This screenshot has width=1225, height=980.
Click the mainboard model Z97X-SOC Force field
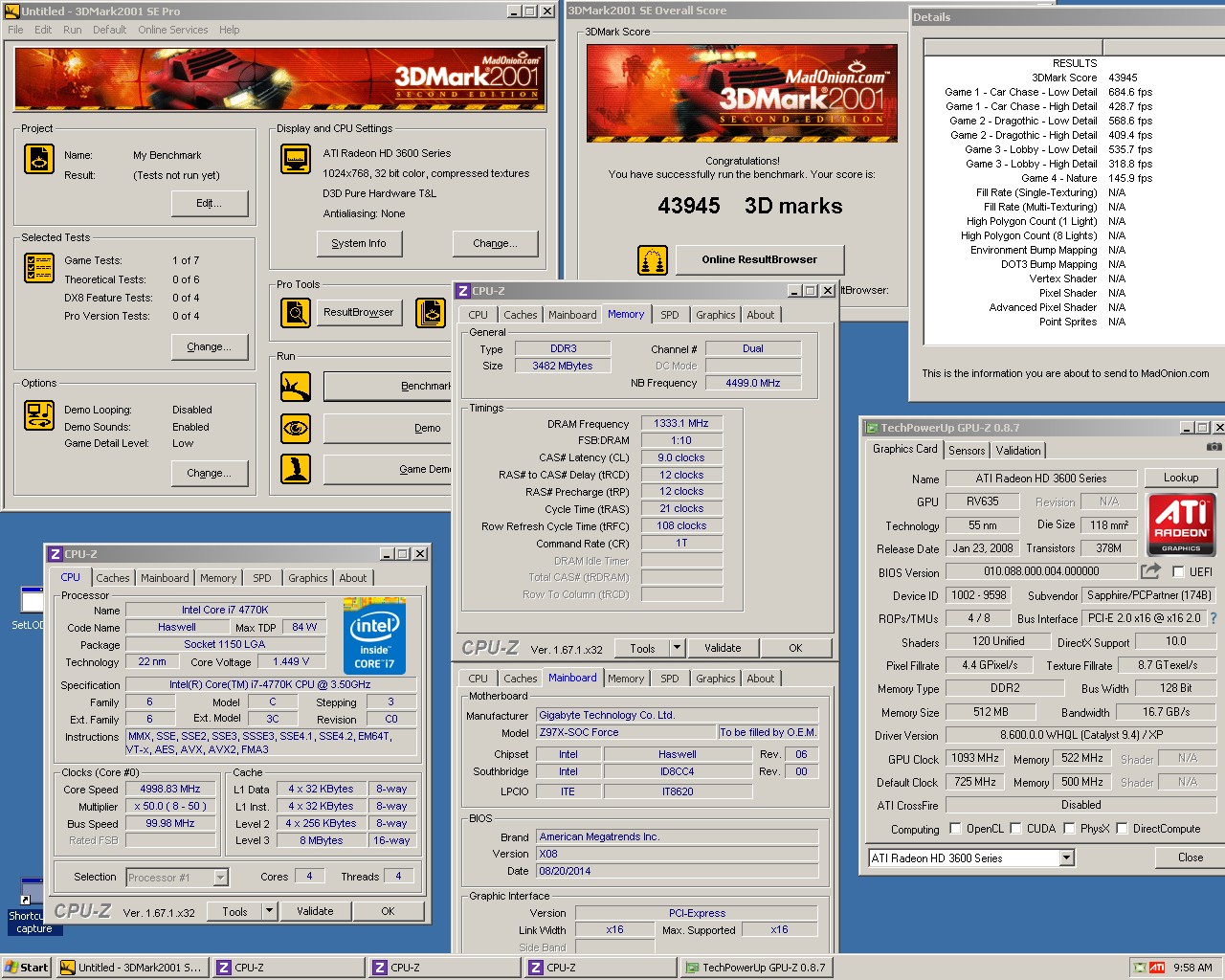(626, 733)
